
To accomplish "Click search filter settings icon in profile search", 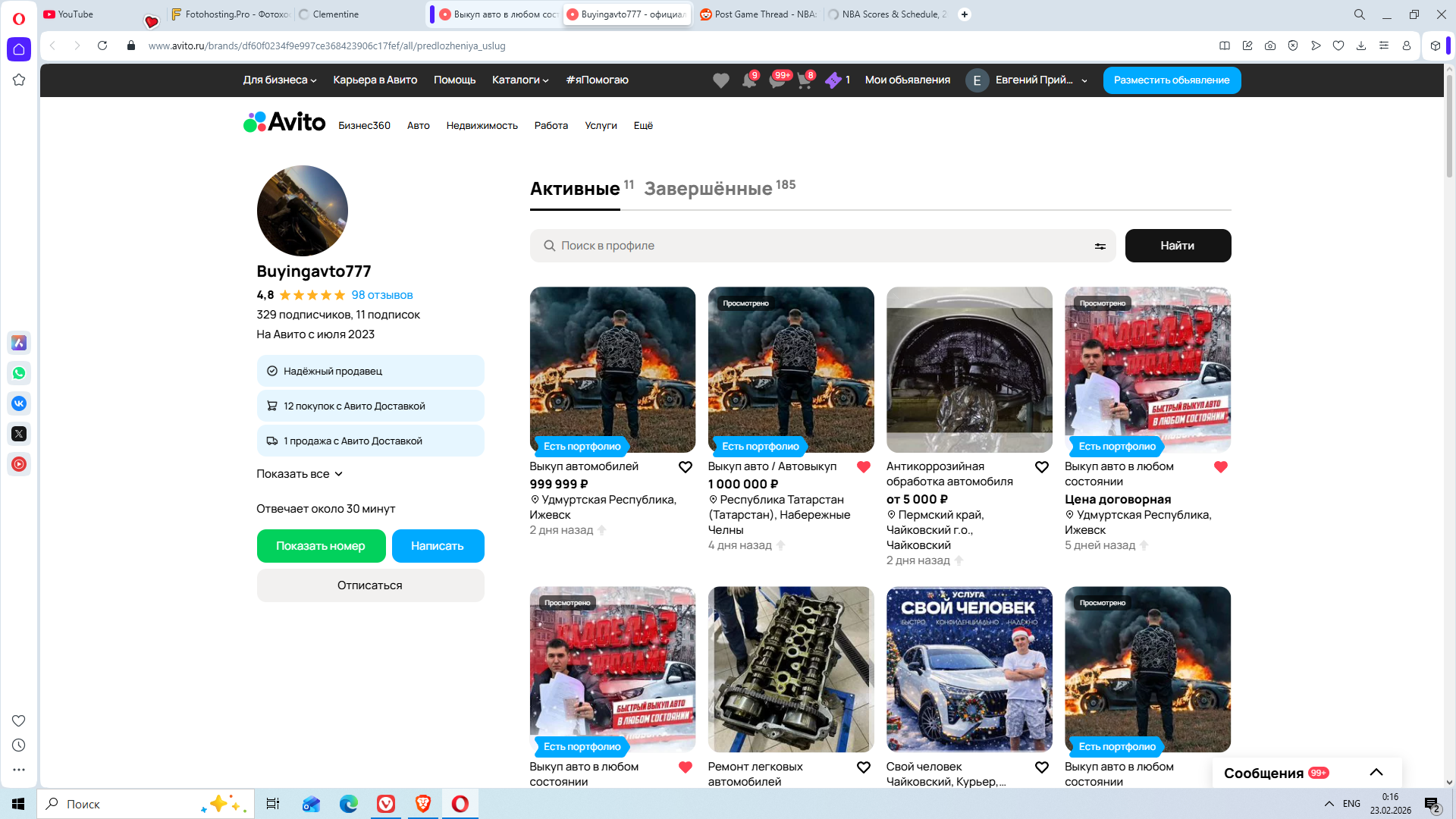I will click(x=1100, y=246).
